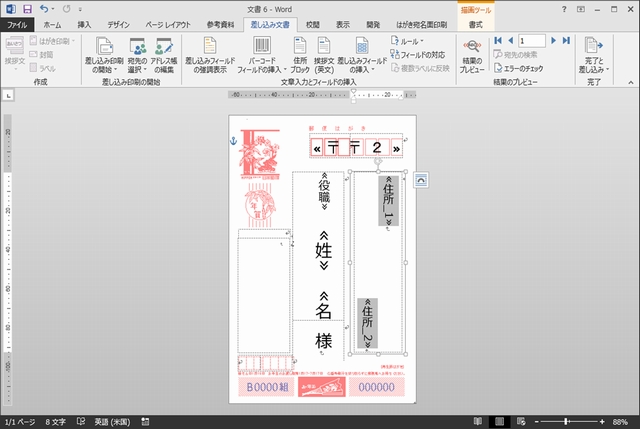640x429 pixels.
Task: Open the layout options button beside textbox
Action: point(421,180)
